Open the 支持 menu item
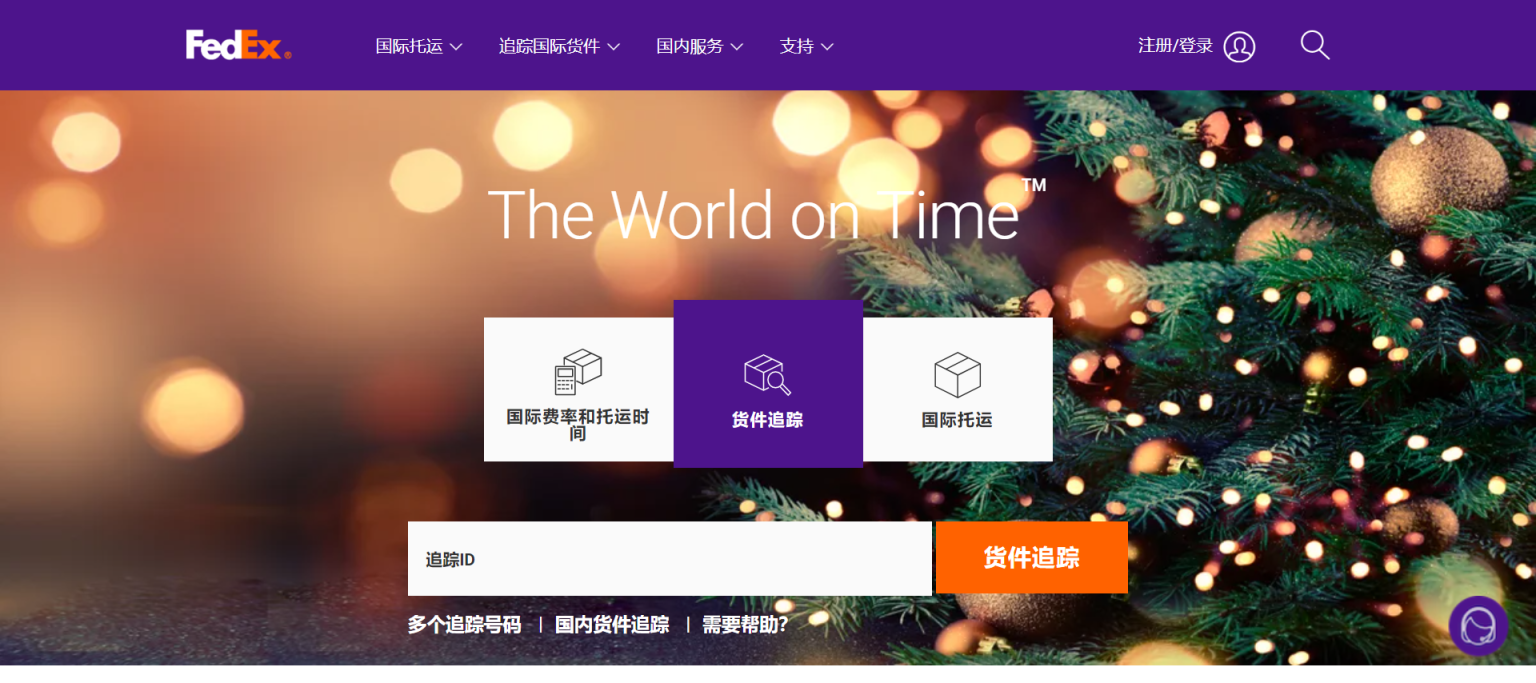Image resolution: width=1536 pixels, height=683 pixels. point(796,46)
